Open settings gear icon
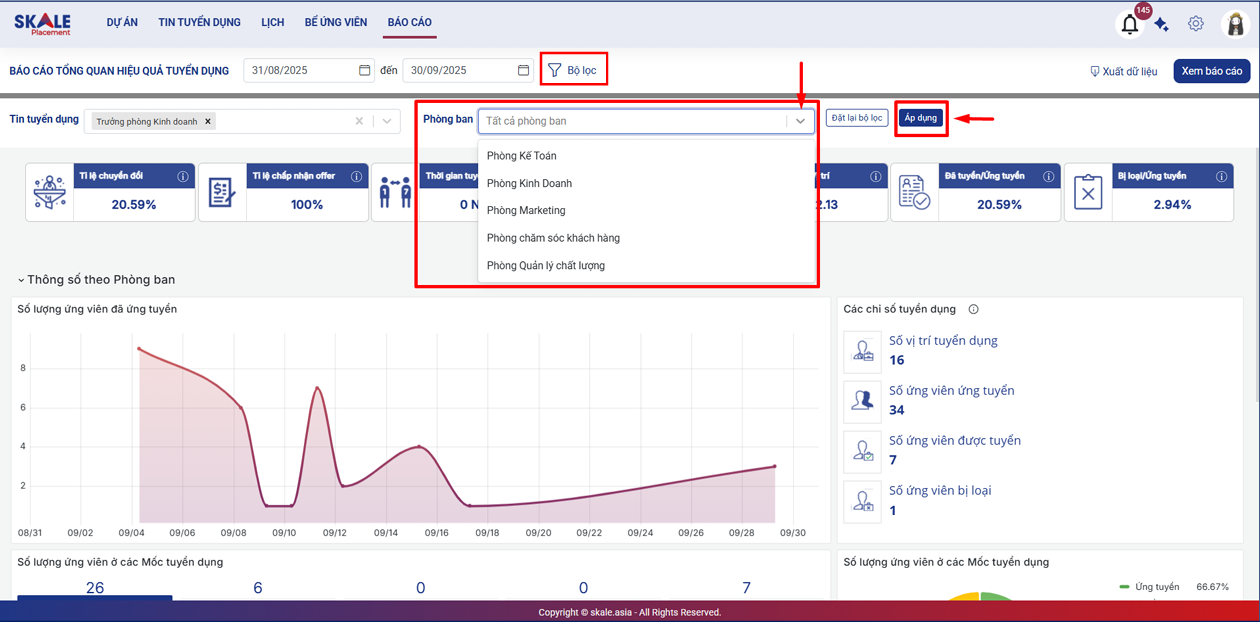Image resolution: width=1260 pixels, height=622 pixels. 1196,23
